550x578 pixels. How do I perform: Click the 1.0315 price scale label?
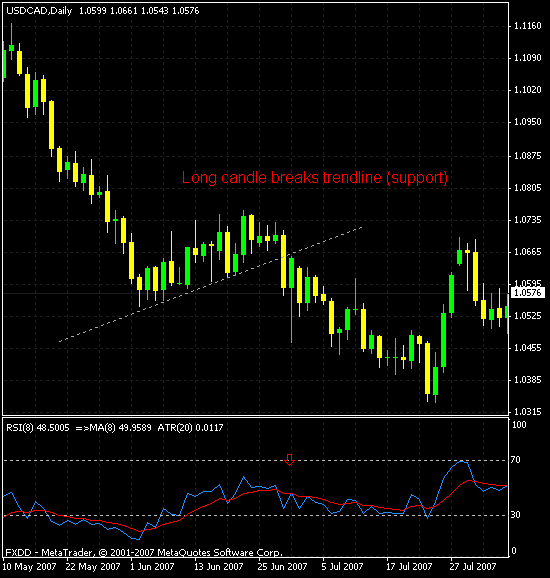point(528,412)
